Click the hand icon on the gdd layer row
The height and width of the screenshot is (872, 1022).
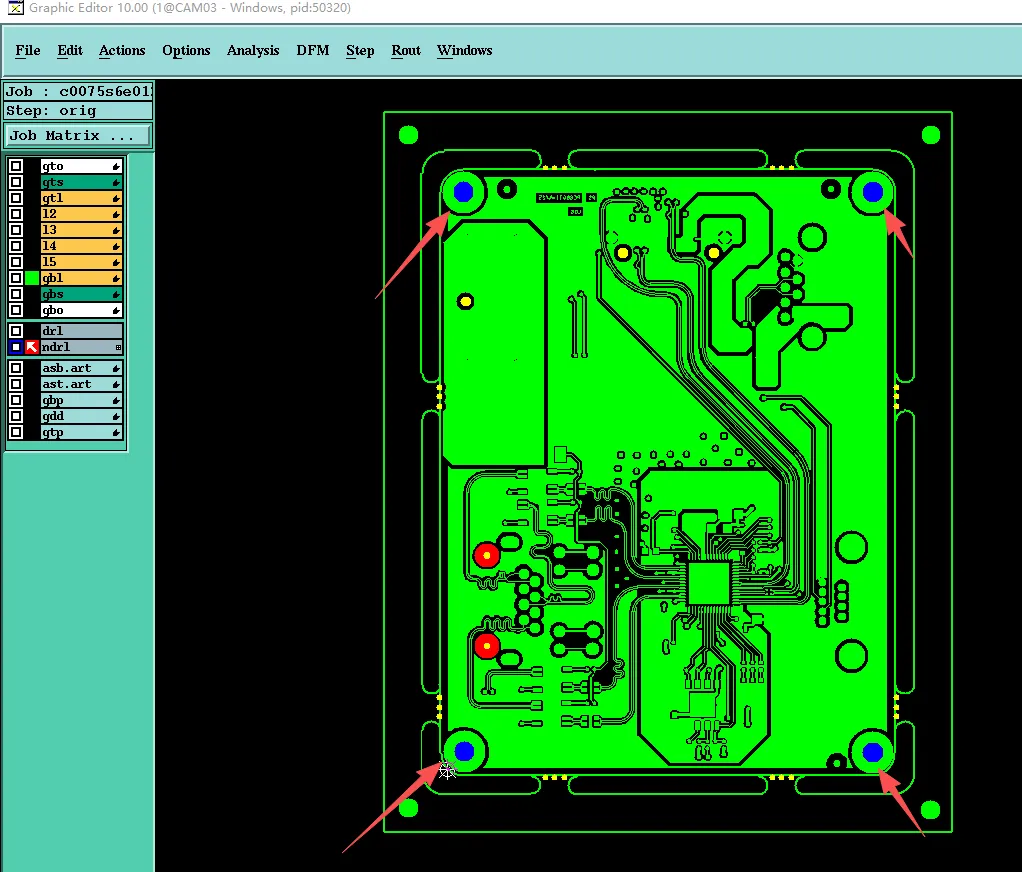coord(116,416)
